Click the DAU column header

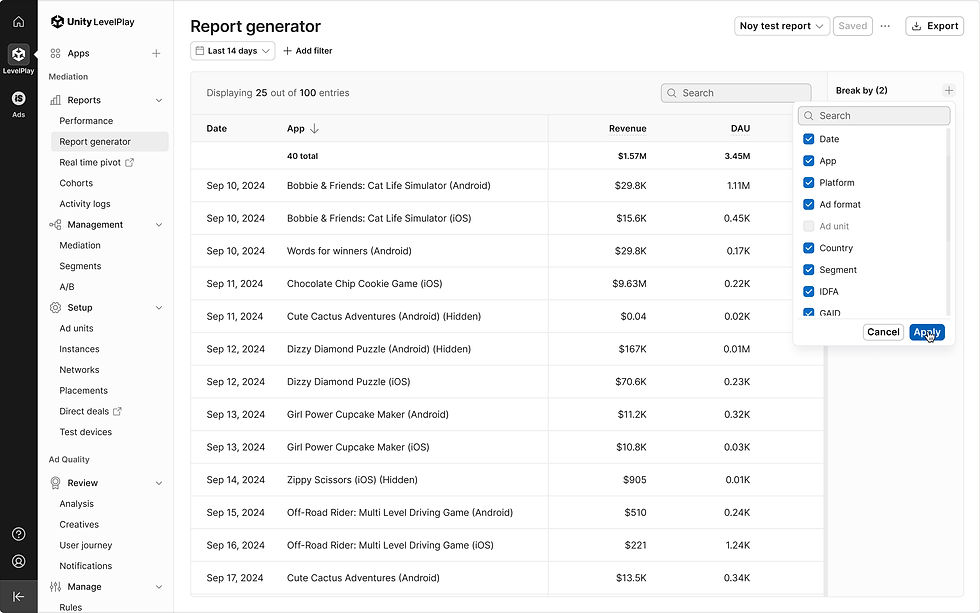click(x=741, y=129)
